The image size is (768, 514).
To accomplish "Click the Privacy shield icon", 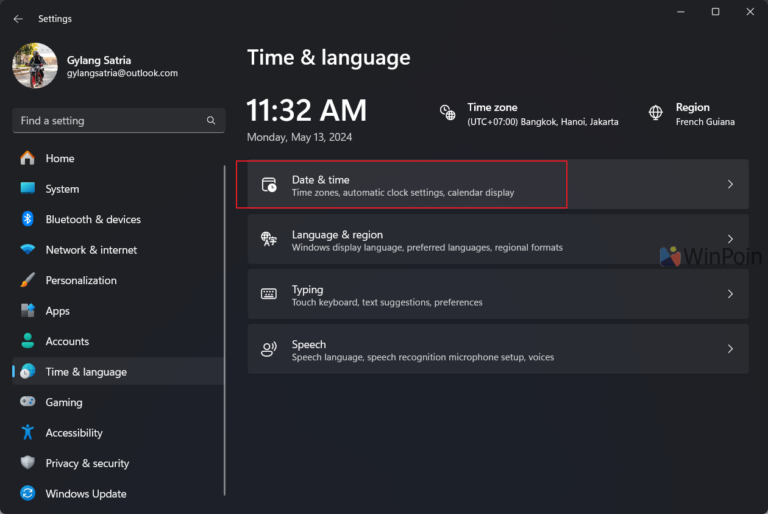I will (27, 463).
